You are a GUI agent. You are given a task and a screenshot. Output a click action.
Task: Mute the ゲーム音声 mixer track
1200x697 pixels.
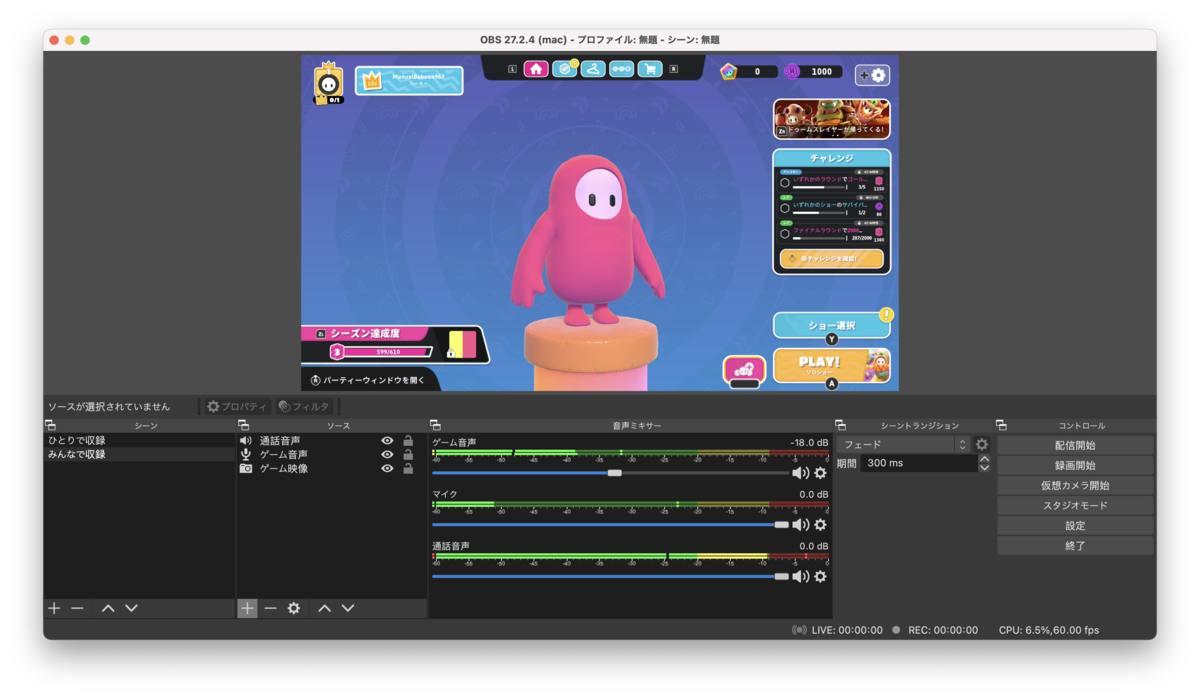click(x=800, y=473)
